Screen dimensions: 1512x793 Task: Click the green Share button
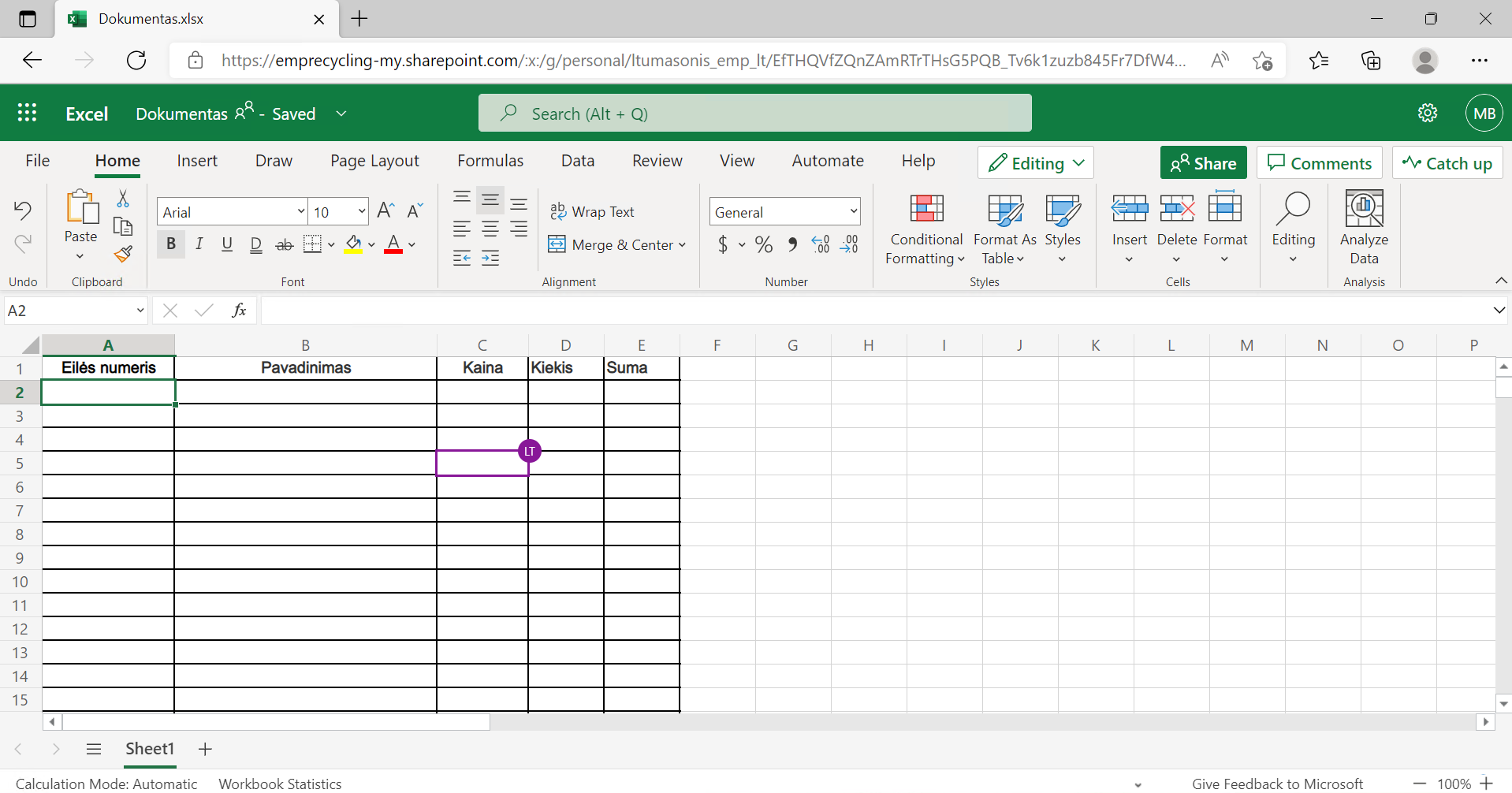(1203, 163)
